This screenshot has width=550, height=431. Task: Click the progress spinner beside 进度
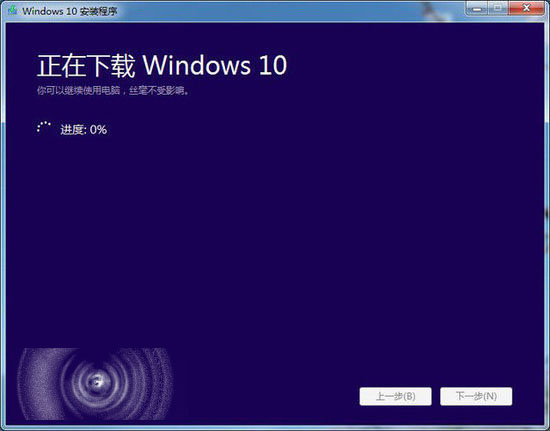(x=44, y=127)
